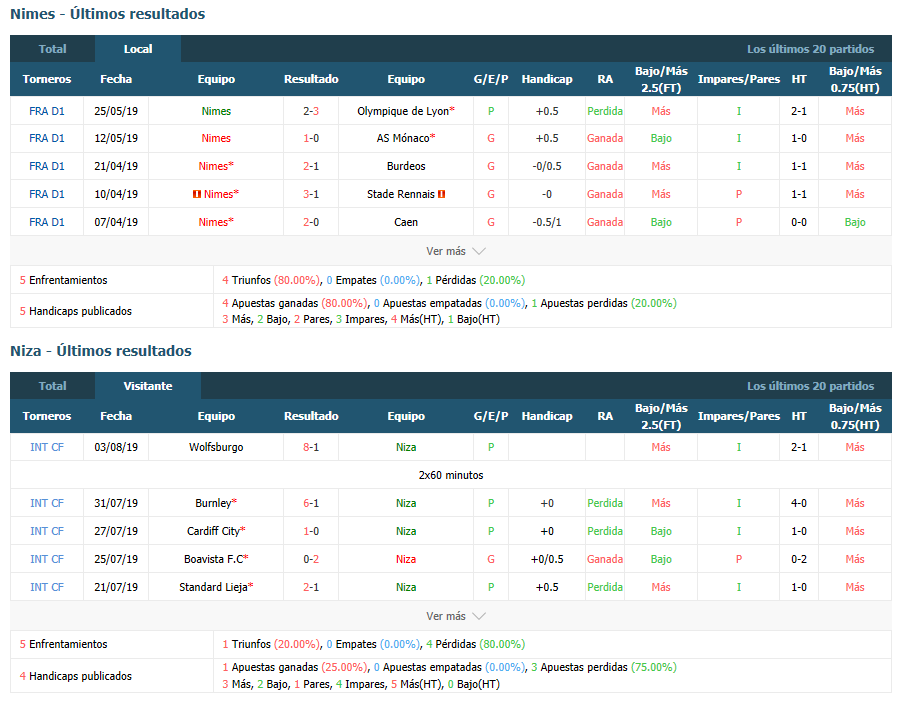
Task: Click the 0-2 result for Boavista
Action: pos(311,559)
